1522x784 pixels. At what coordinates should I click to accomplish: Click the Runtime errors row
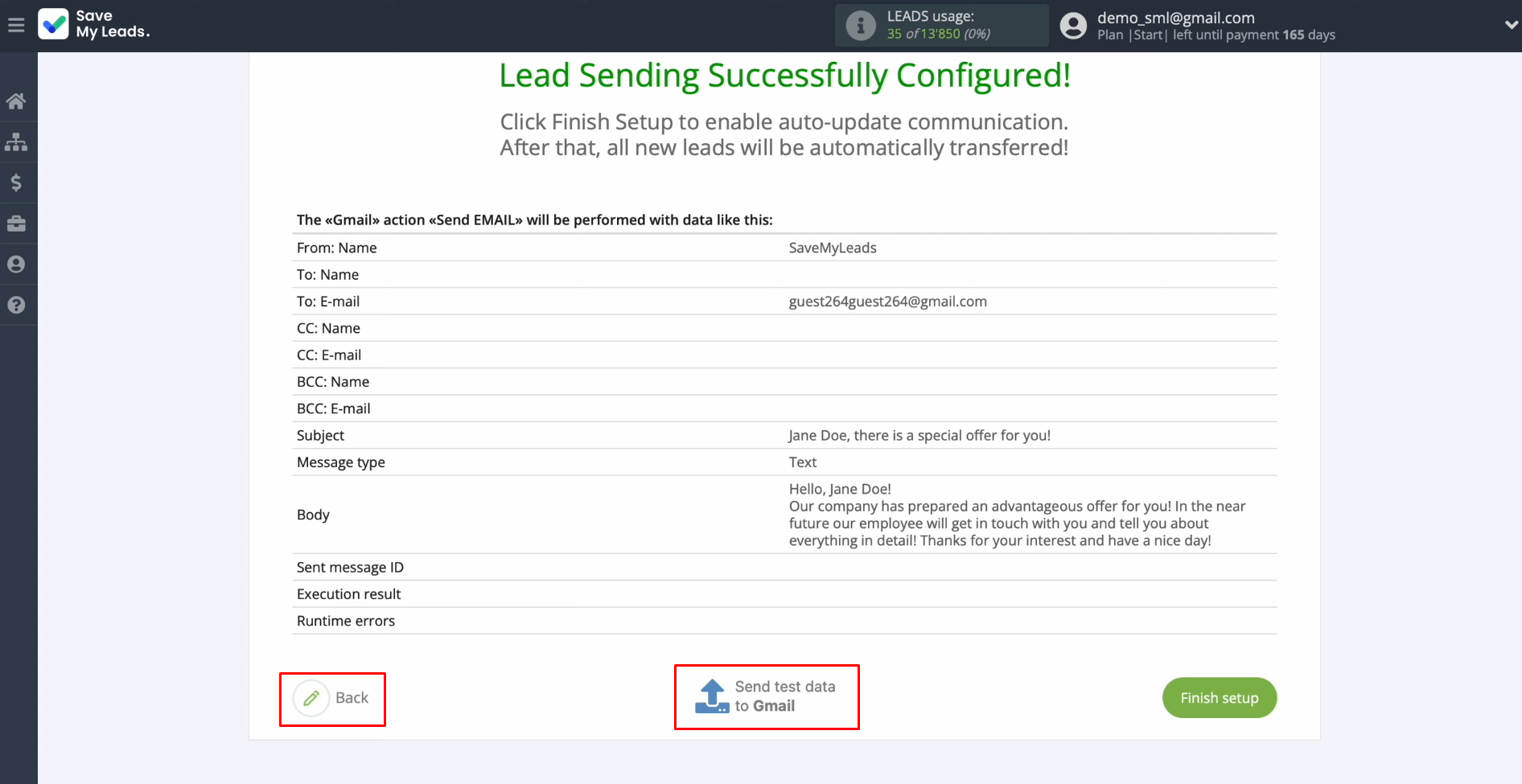point(784,621)
